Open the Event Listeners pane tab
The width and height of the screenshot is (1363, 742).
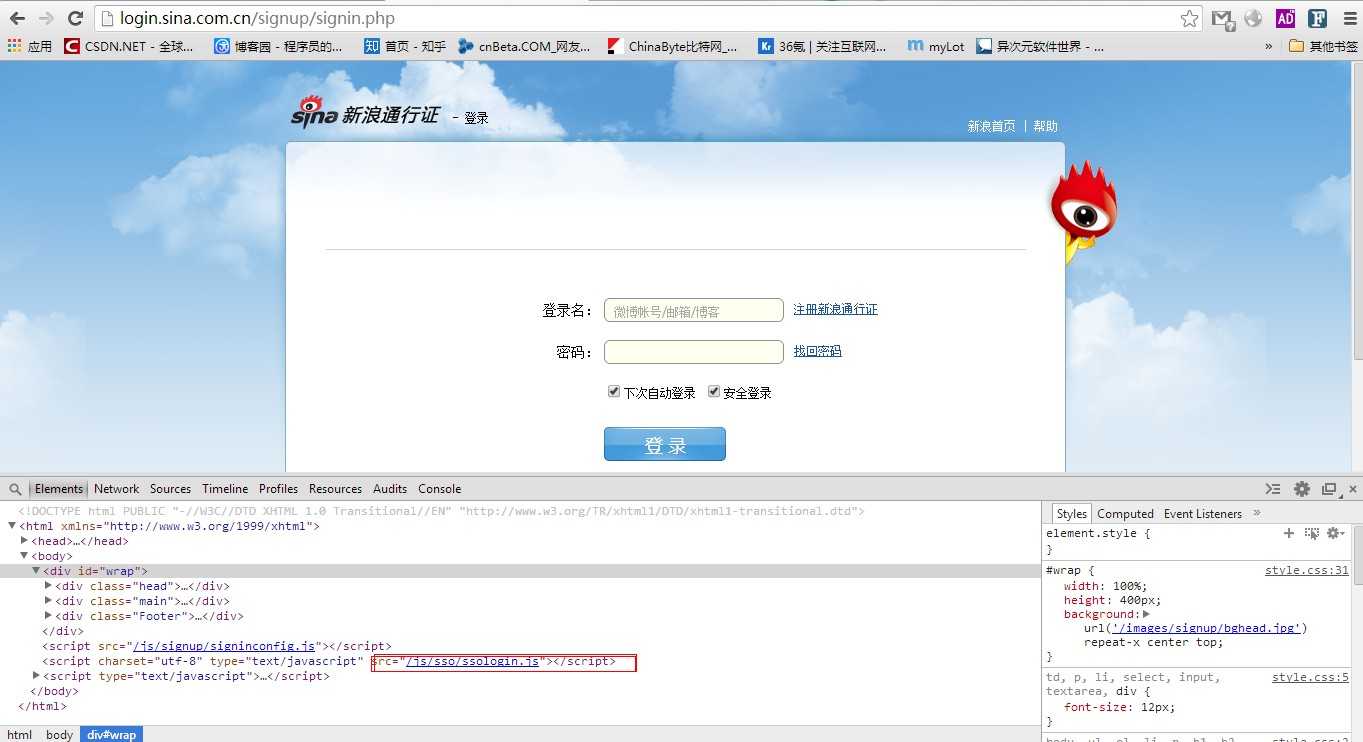[1203, 513]
